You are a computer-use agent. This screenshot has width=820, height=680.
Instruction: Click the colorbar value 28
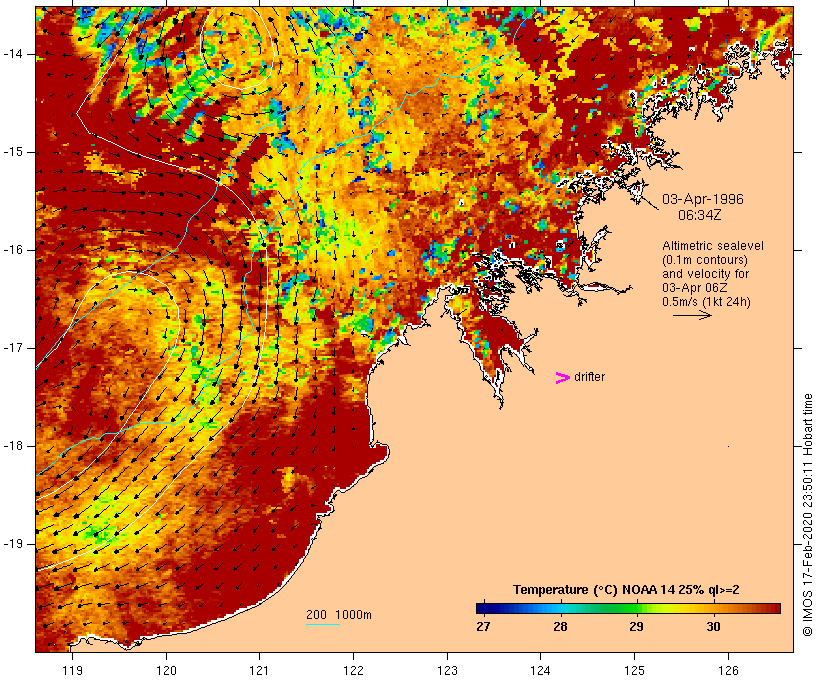coord(560,627)
